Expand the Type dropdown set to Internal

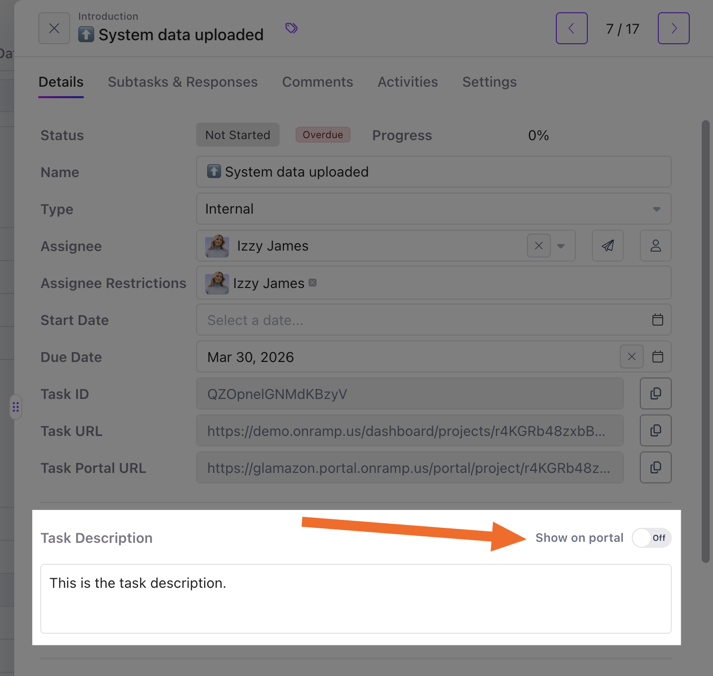point(656,209)
